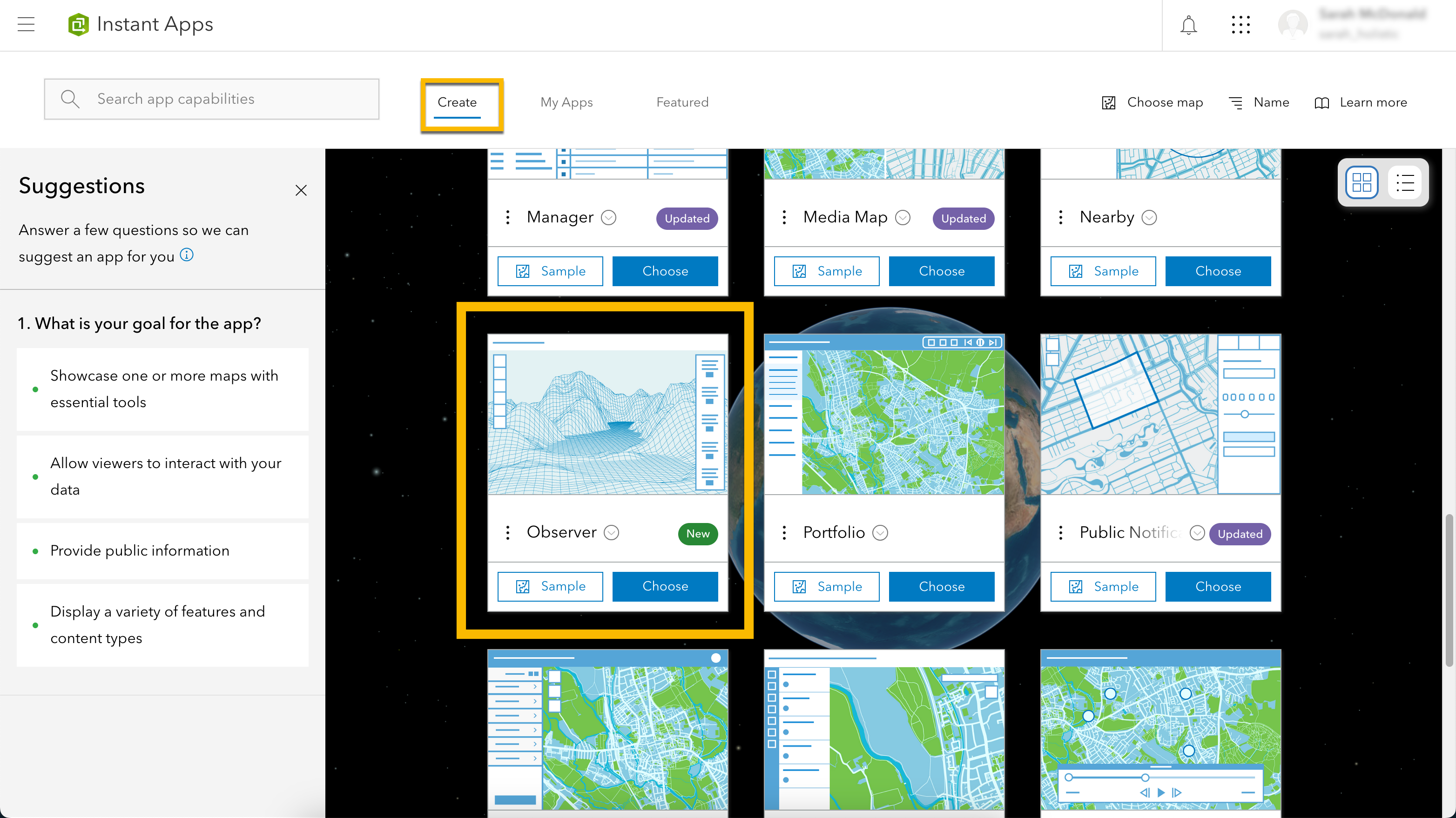Screen dimensions: 1456x818
Task: Open the hamburger navigation menu
Action: tap(26, 24)
